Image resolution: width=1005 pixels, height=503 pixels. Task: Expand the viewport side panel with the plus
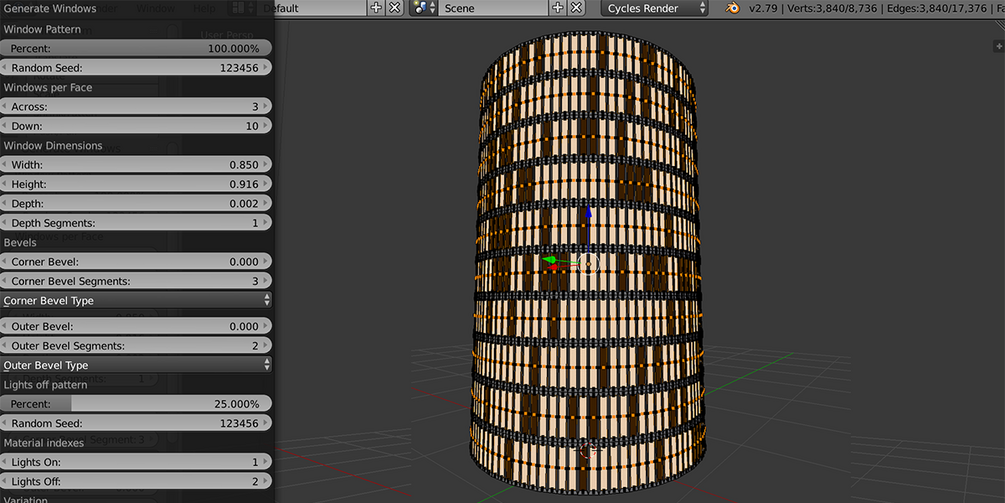(999, 46)
